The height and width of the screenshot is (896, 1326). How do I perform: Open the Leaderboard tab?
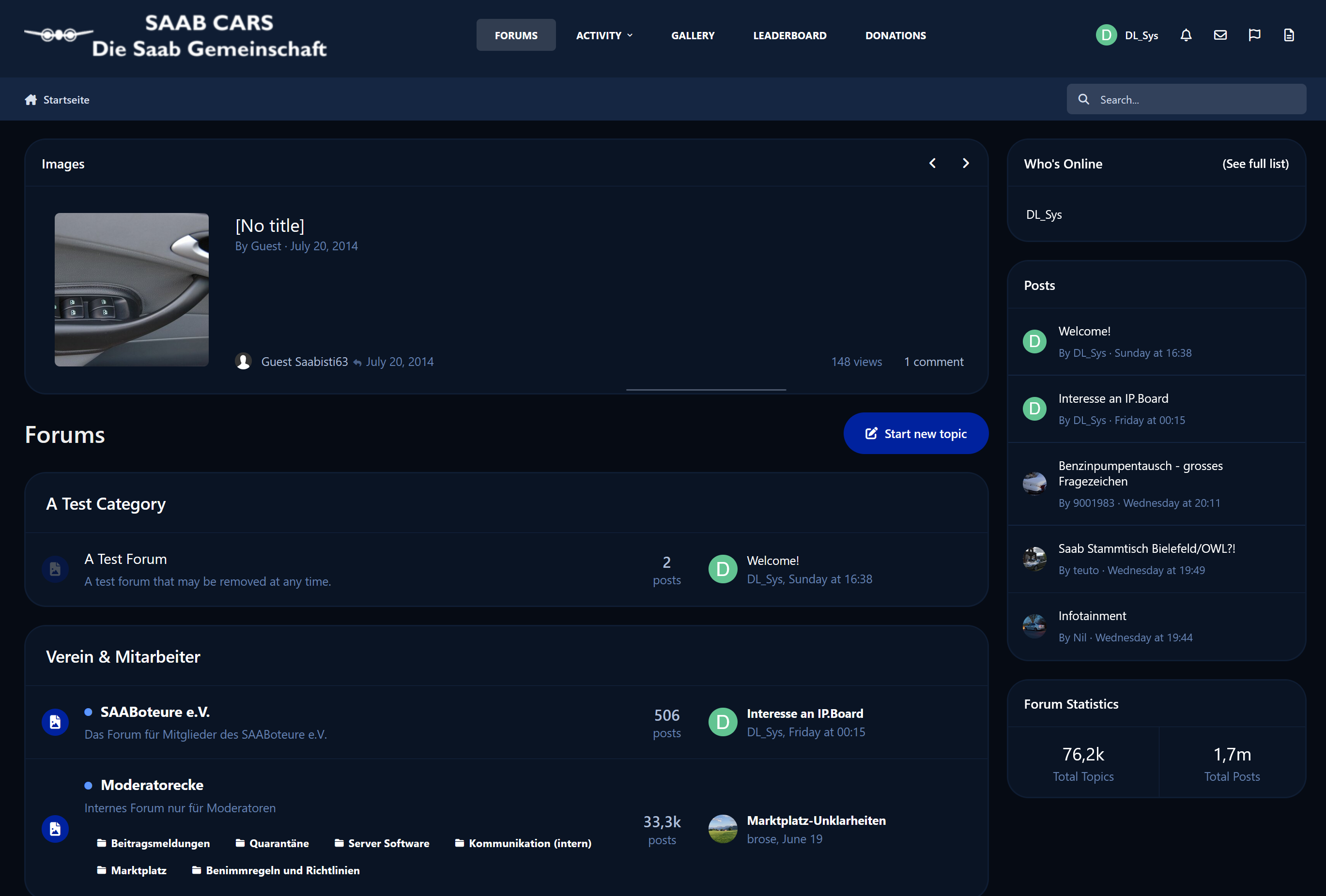[790, 35]
